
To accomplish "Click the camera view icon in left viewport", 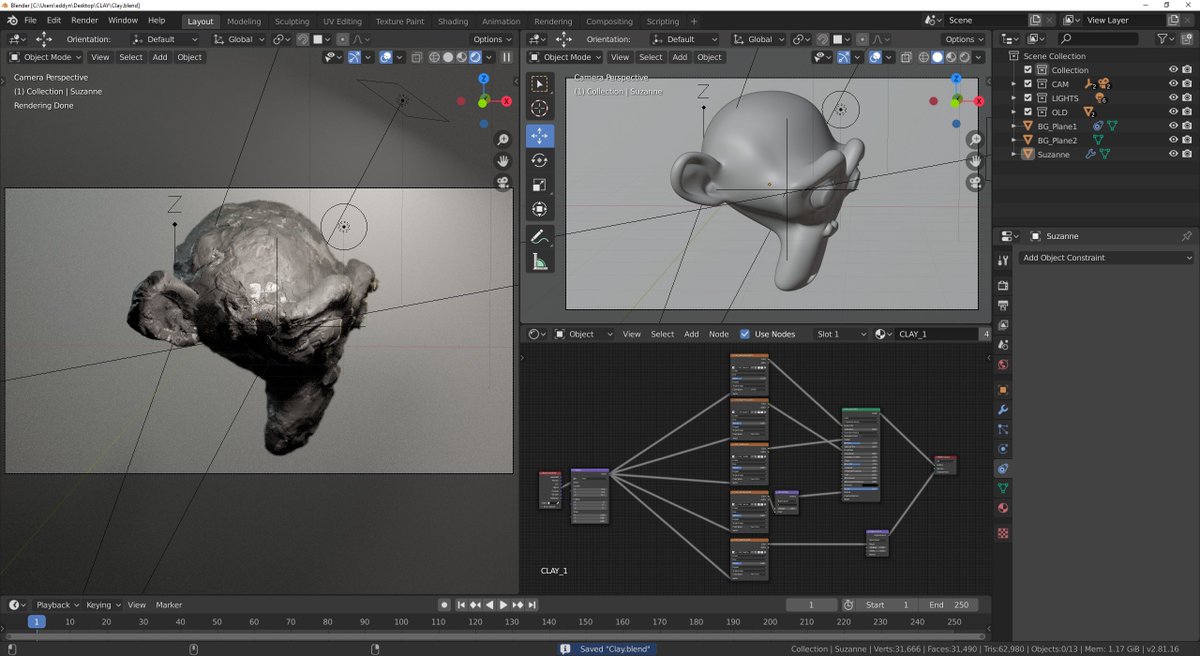I will pos(503,182).
